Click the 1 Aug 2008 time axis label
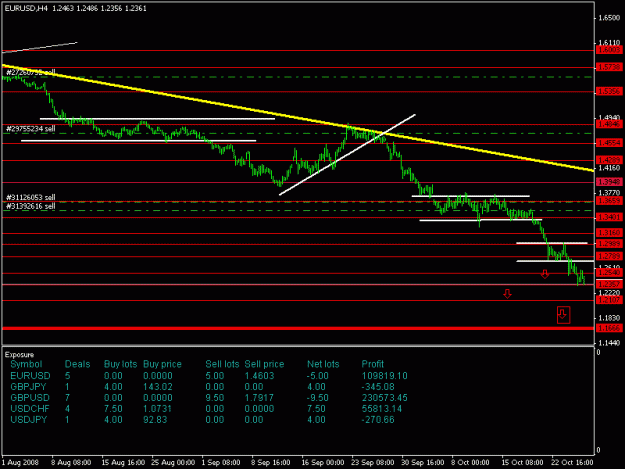625x469 pixels. [x=20, y=462]
